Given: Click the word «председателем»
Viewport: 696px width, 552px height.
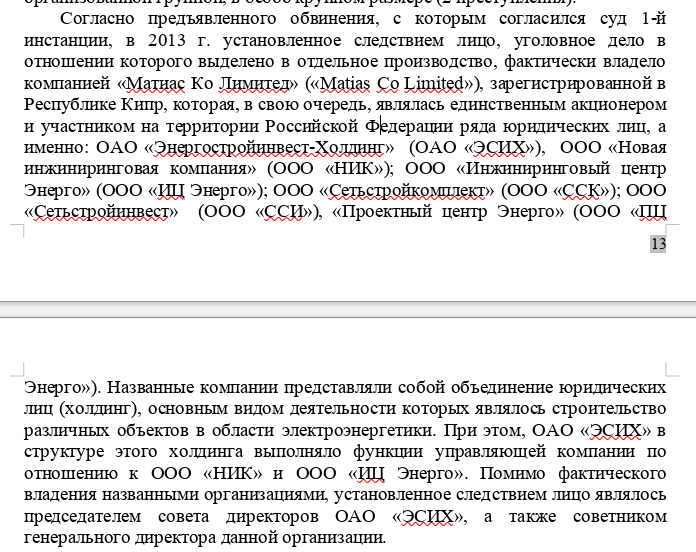Looking at the screenshot, I should click(x=83, y=517).
